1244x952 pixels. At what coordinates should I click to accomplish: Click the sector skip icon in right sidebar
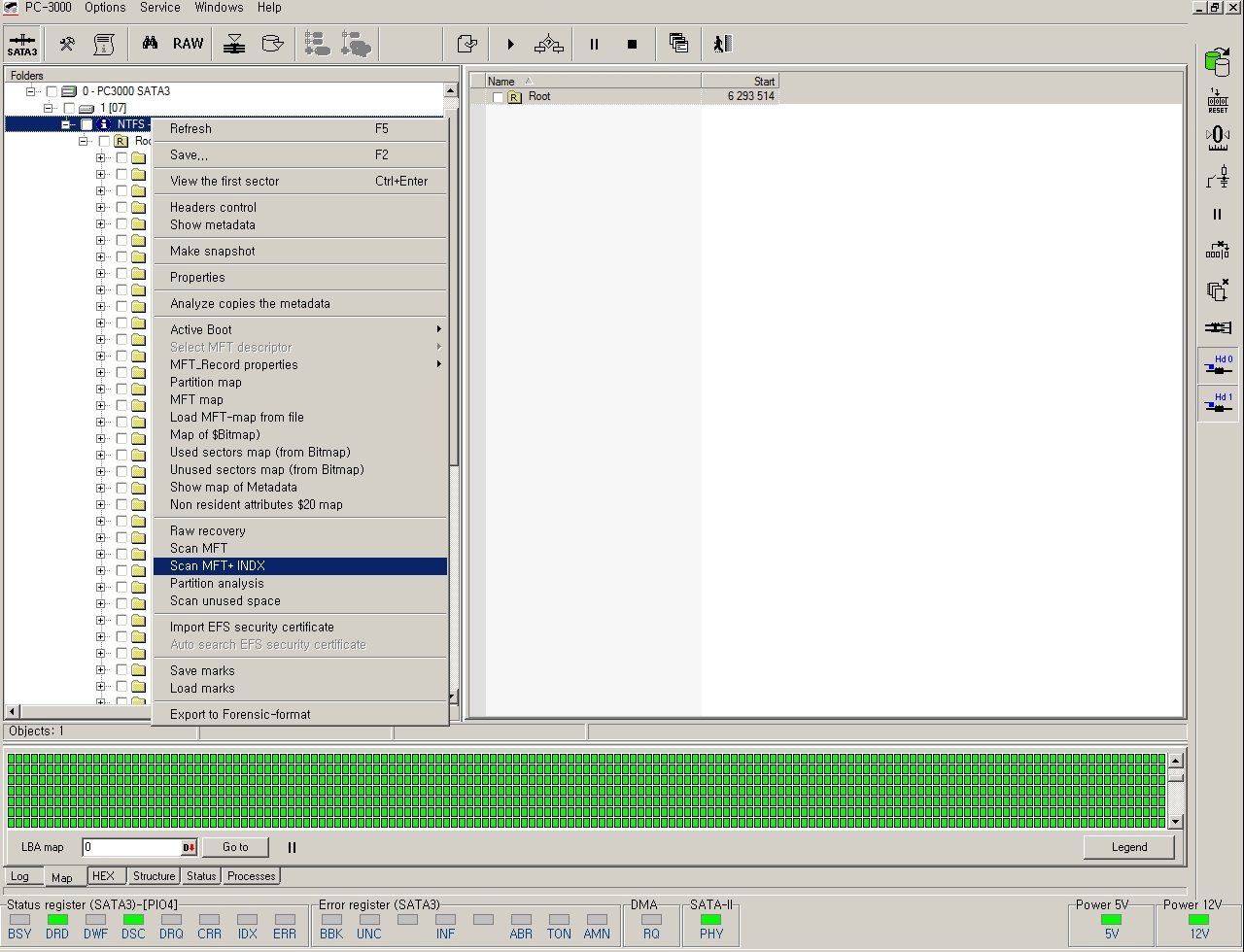1218,252
